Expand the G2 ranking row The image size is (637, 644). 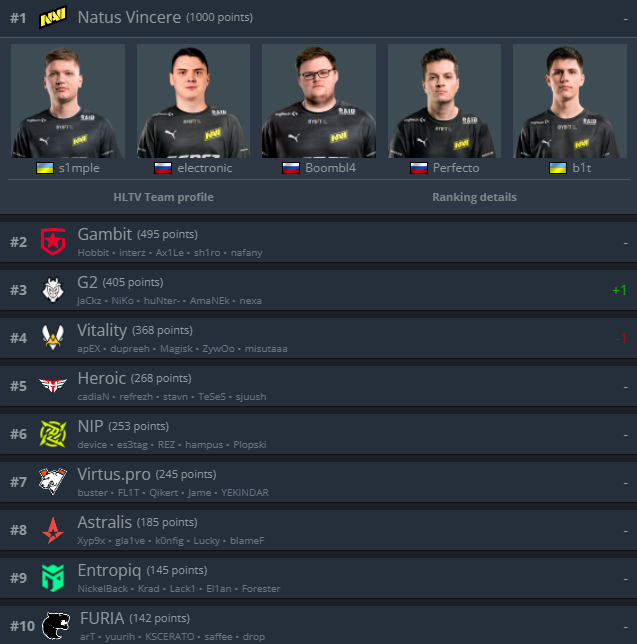click(318, 290)
